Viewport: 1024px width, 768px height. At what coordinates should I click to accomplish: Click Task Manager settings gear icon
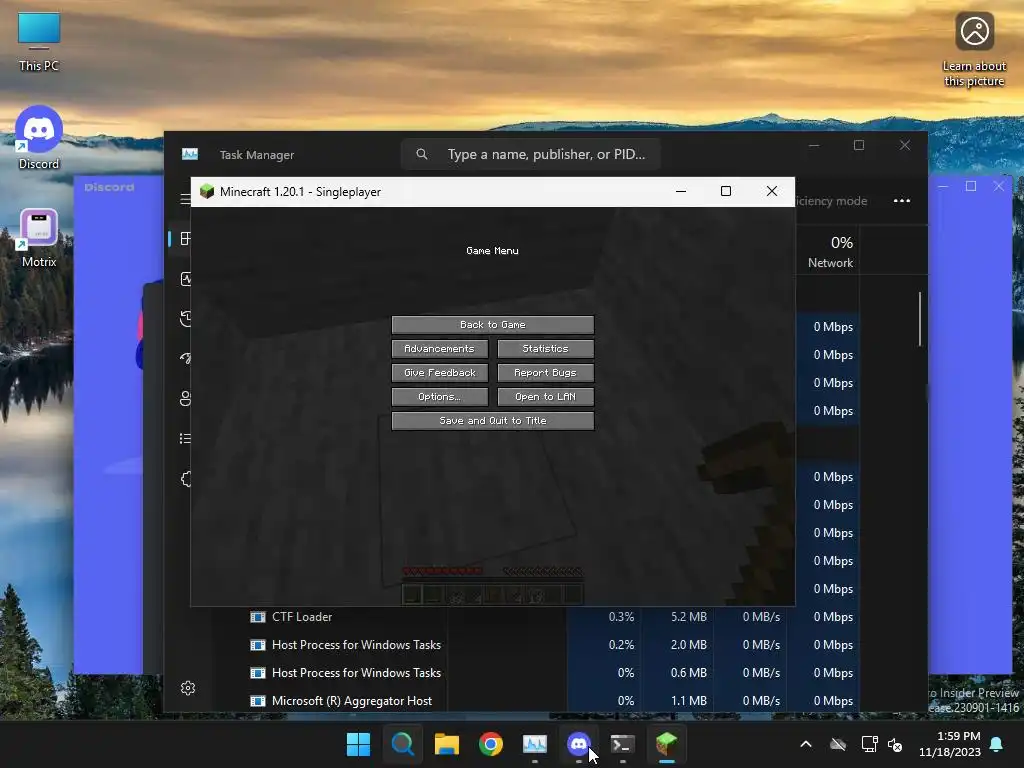(188, 688)
